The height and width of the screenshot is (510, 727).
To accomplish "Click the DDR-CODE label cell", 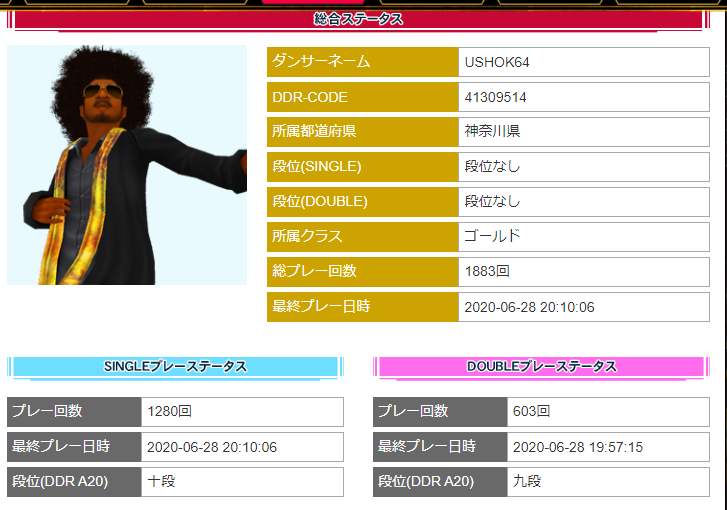I will click(x=363, y=97).
